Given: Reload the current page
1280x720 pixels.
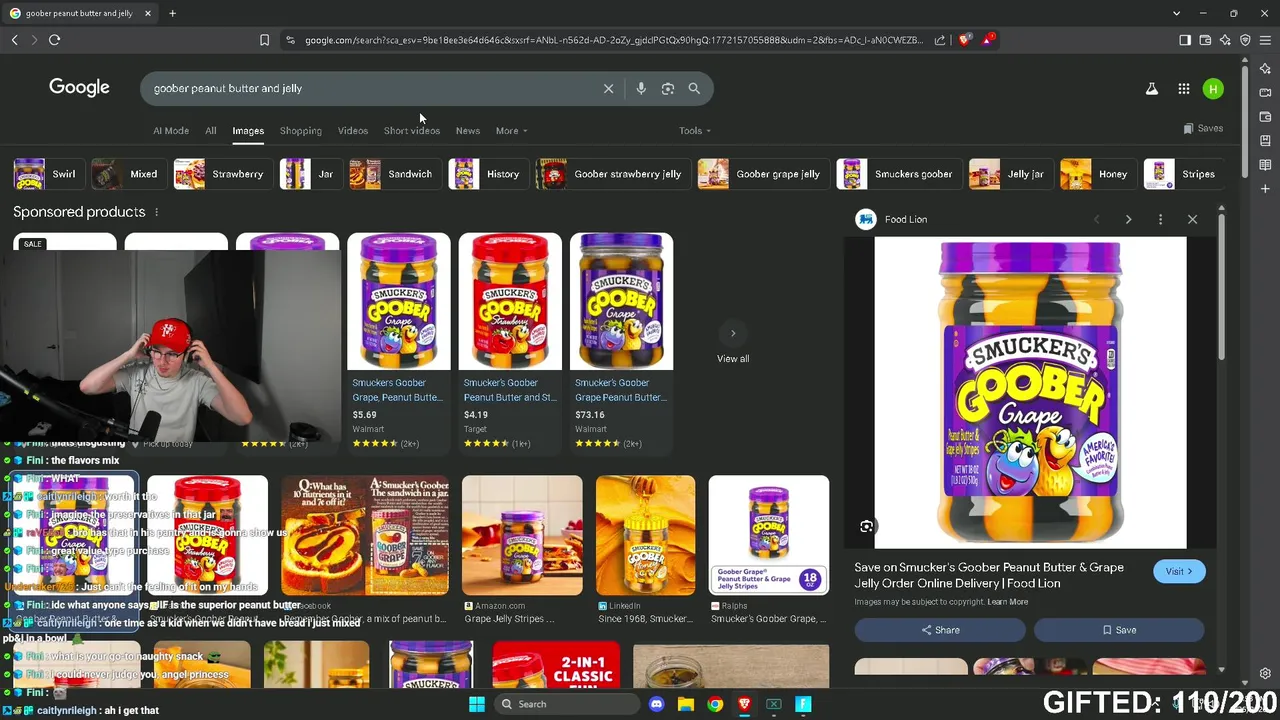Looking at the screenshot, I should (54, 40).
